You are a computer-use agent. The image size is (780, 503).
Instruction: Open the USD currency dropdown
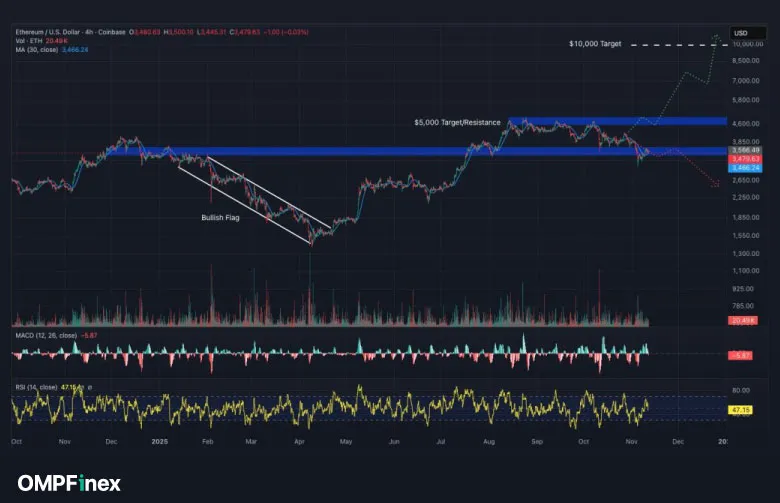pyautogui.click(x=741, y=33)
